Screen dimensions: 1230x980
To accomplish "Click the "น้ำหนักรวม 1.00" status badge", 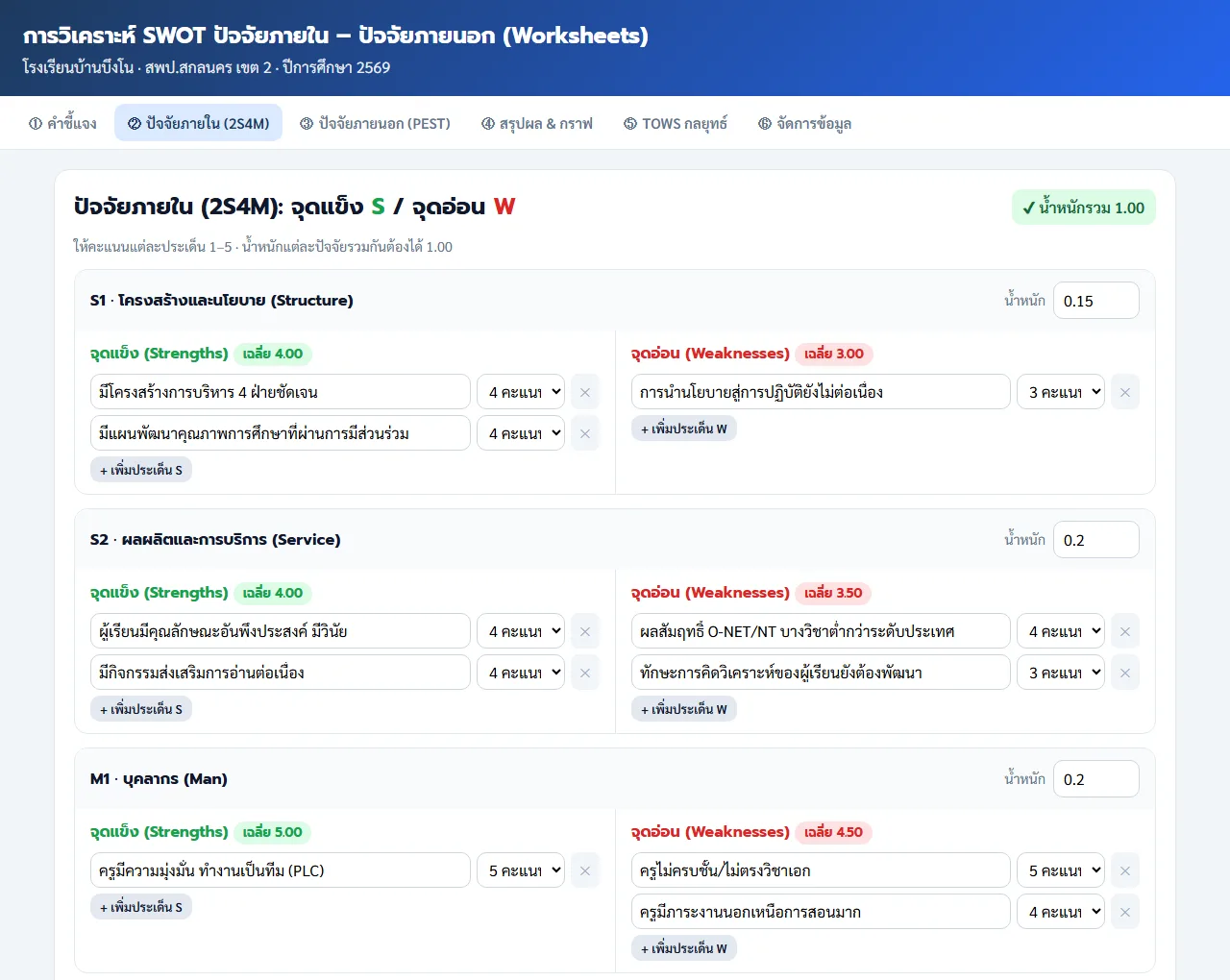I will pos(1084,208).
